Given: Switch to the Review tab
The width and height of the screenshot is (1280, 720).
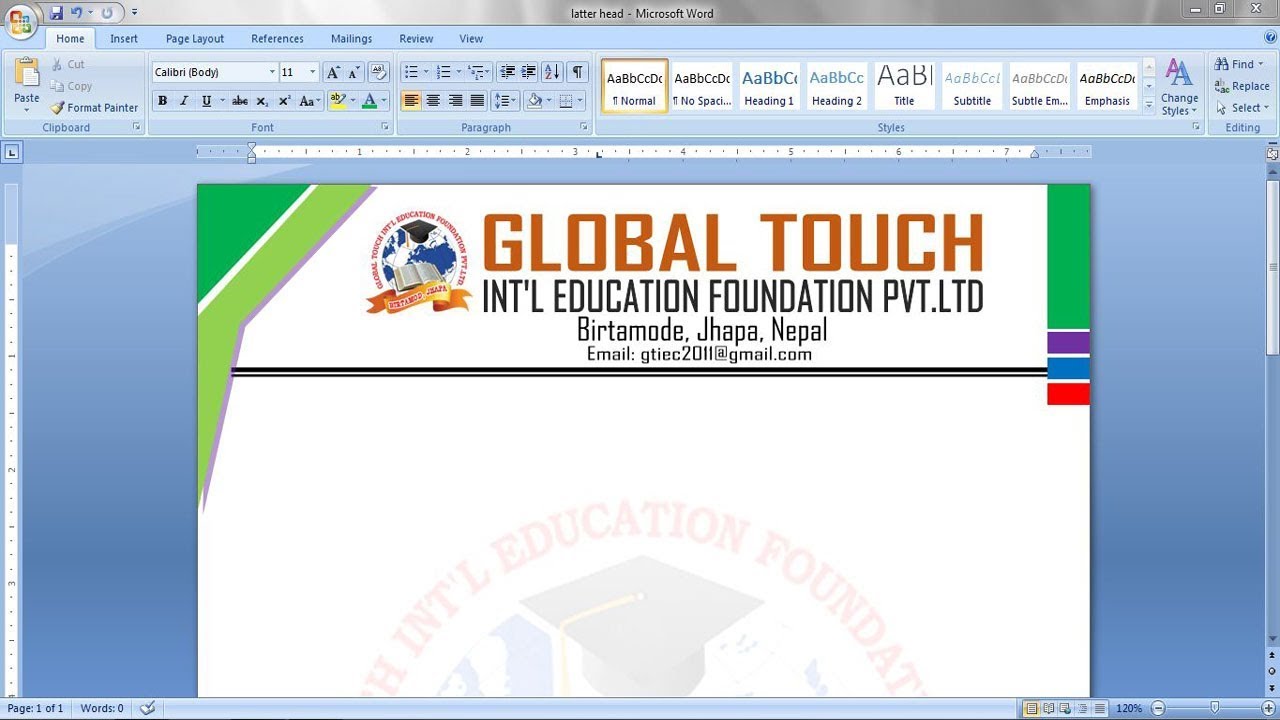Looking at the screenshot, I should 416,39.
